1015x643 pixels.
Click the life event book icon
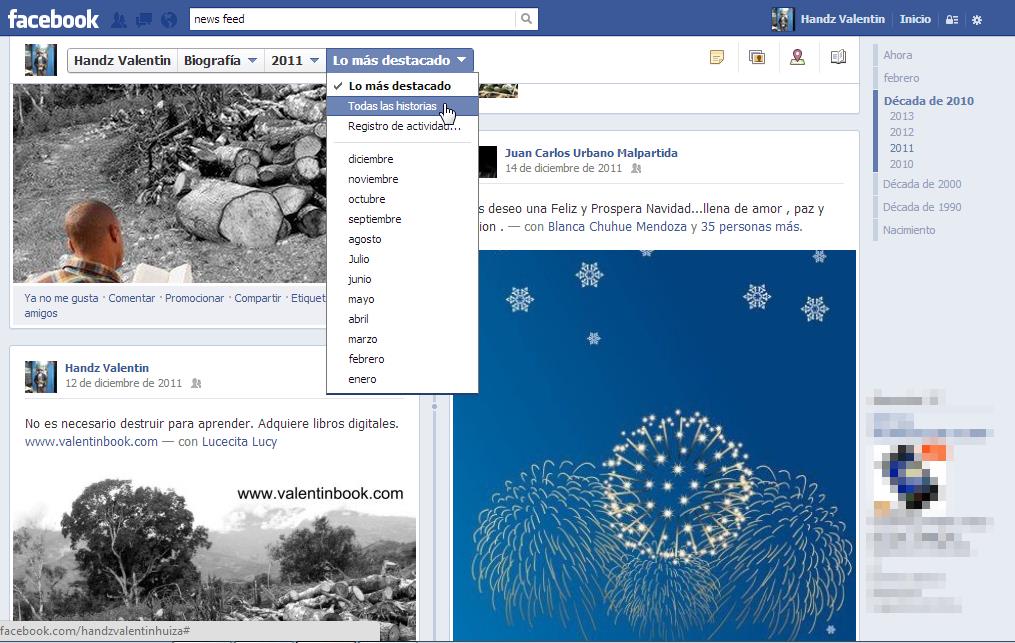pos(838,58)
